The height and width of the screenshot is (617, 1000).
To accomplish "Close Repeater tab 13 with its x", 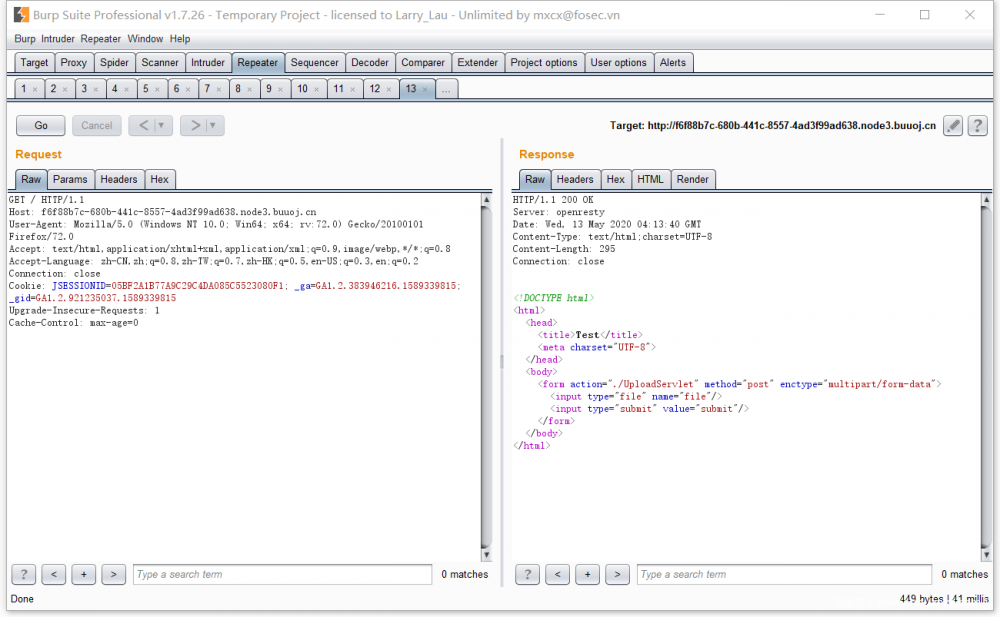I will pyautogui.click(x=426, y=89).
